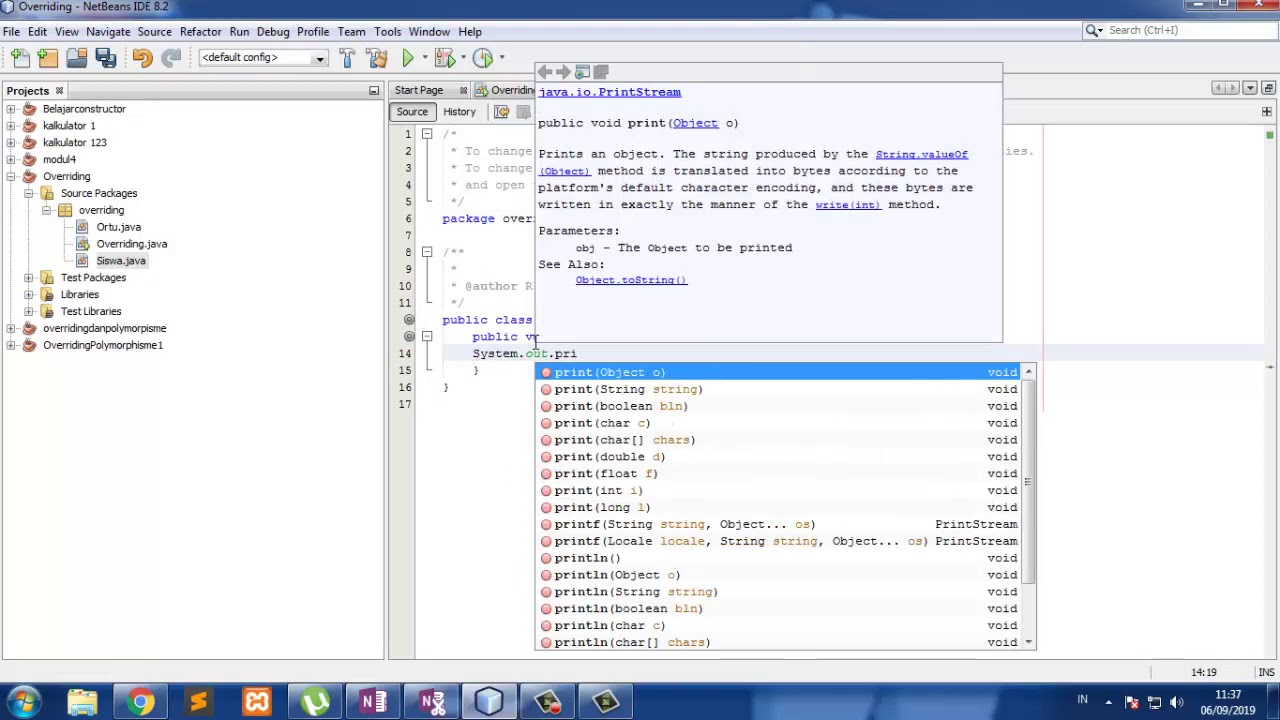Viewport: 1280px width, 720px height.
Task: Open Javadoc in external browser icon
Action: [582, 72]
